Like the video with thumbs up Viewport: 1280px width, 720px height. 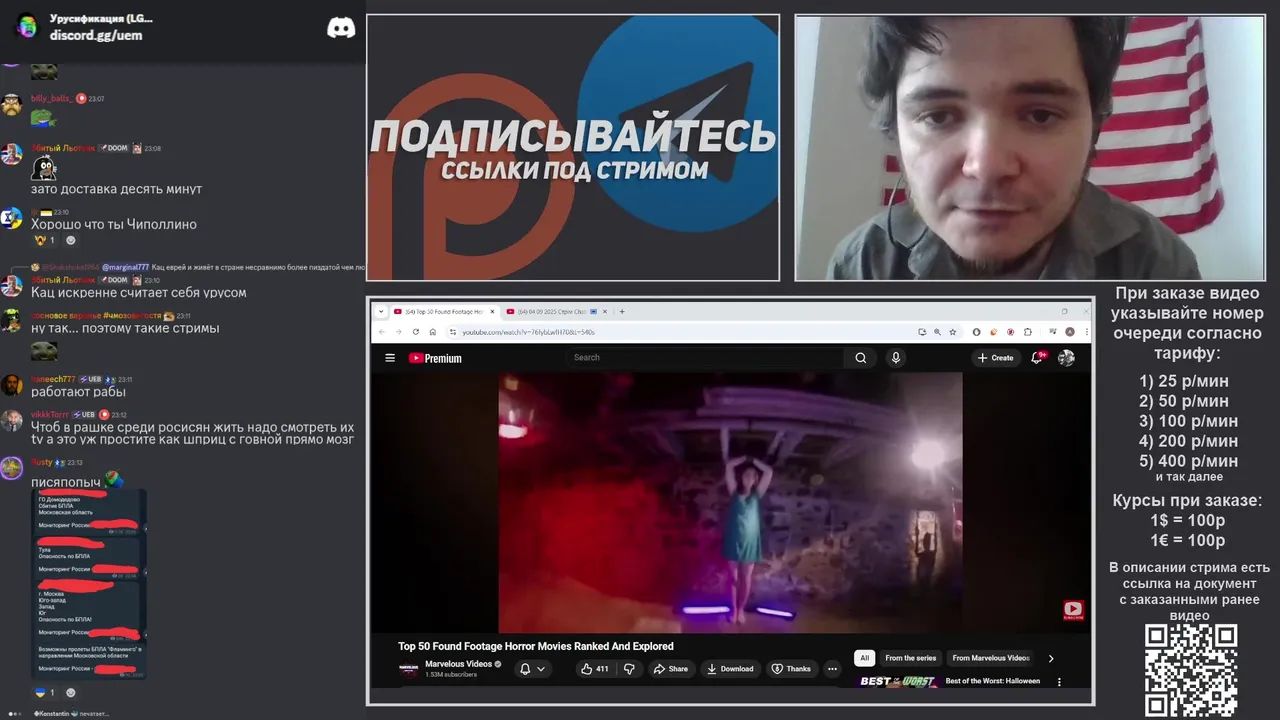[595, 669]
